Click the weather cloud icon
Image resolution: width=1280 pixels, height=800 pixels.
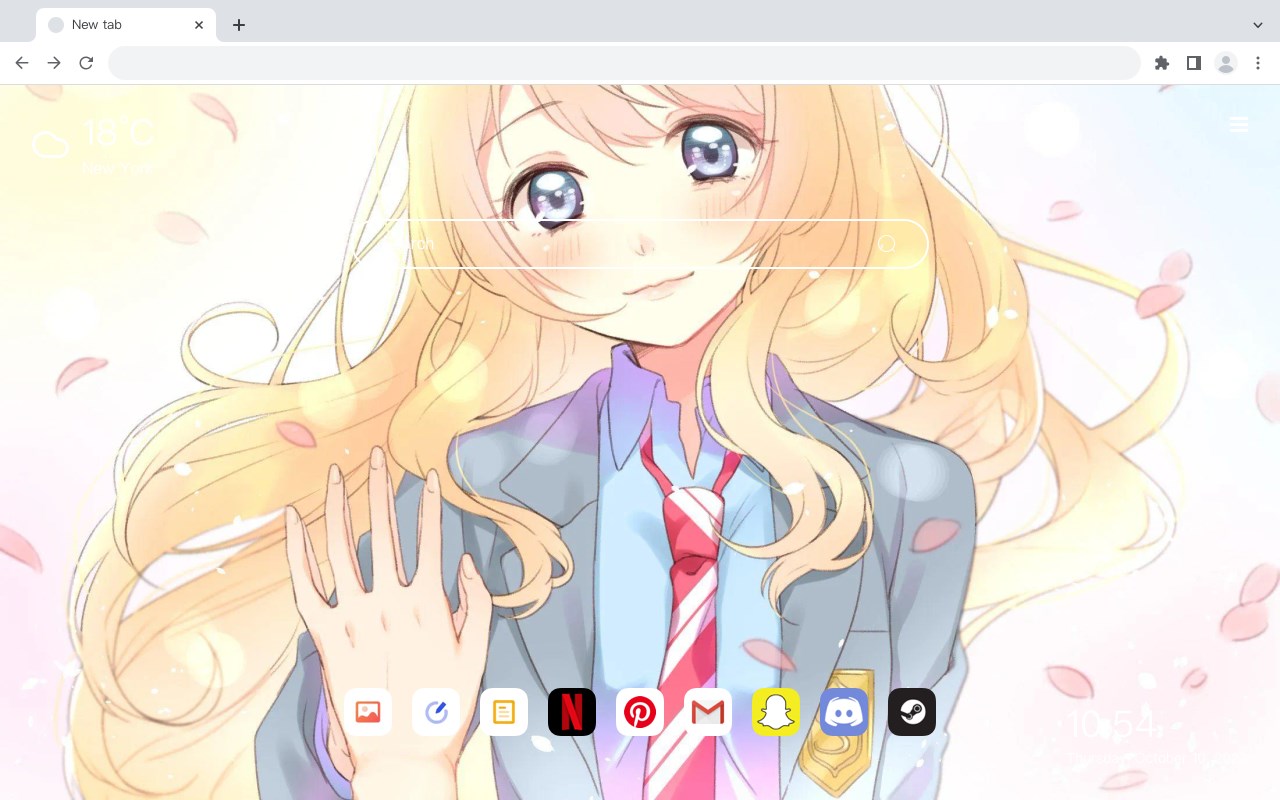tap(50, 145)
